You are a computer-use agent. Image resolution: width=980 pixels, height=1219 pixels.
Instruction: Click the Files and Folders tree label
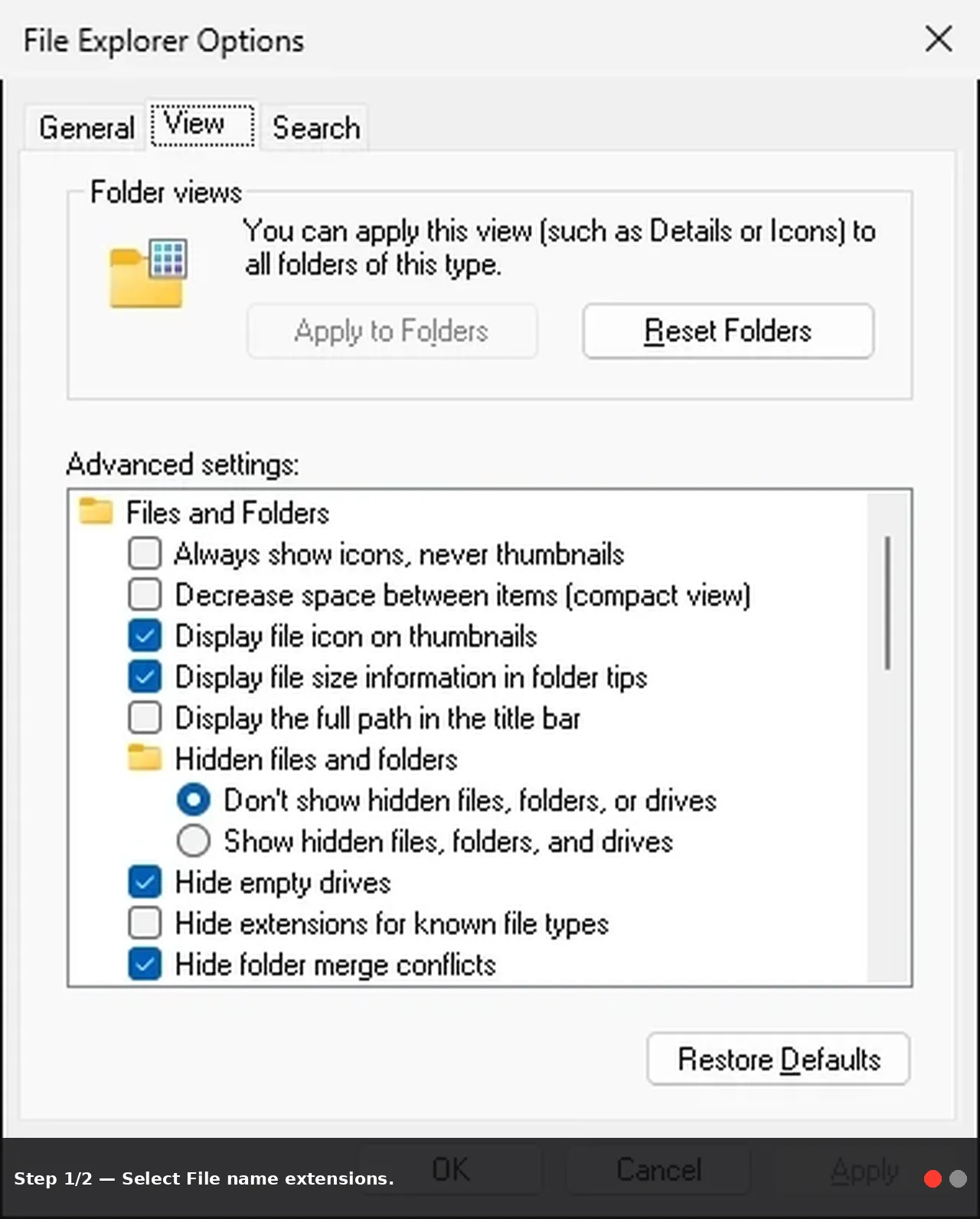[227, 512]
